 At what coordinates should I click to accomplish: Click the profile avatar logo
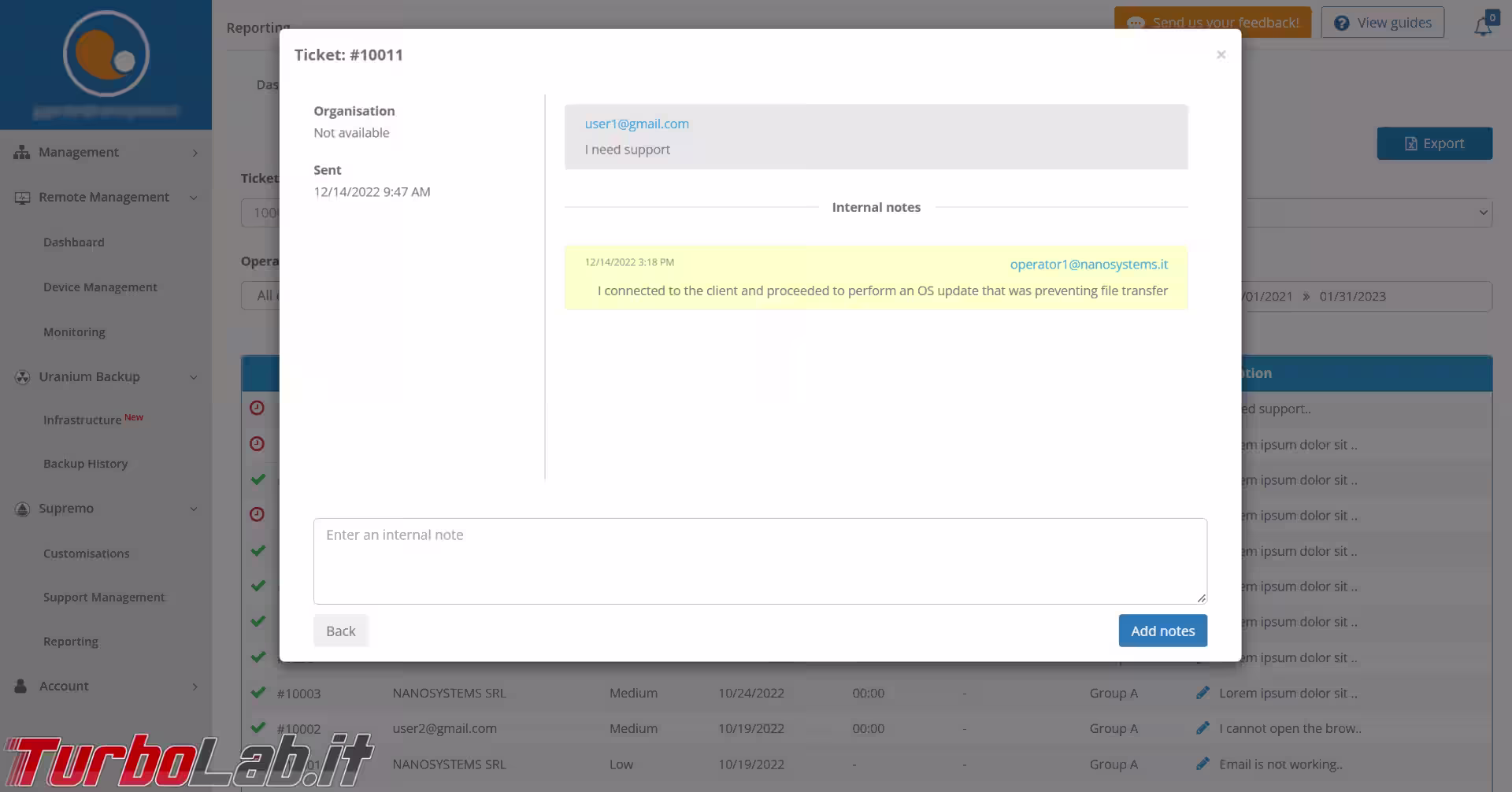click(106, 54)
